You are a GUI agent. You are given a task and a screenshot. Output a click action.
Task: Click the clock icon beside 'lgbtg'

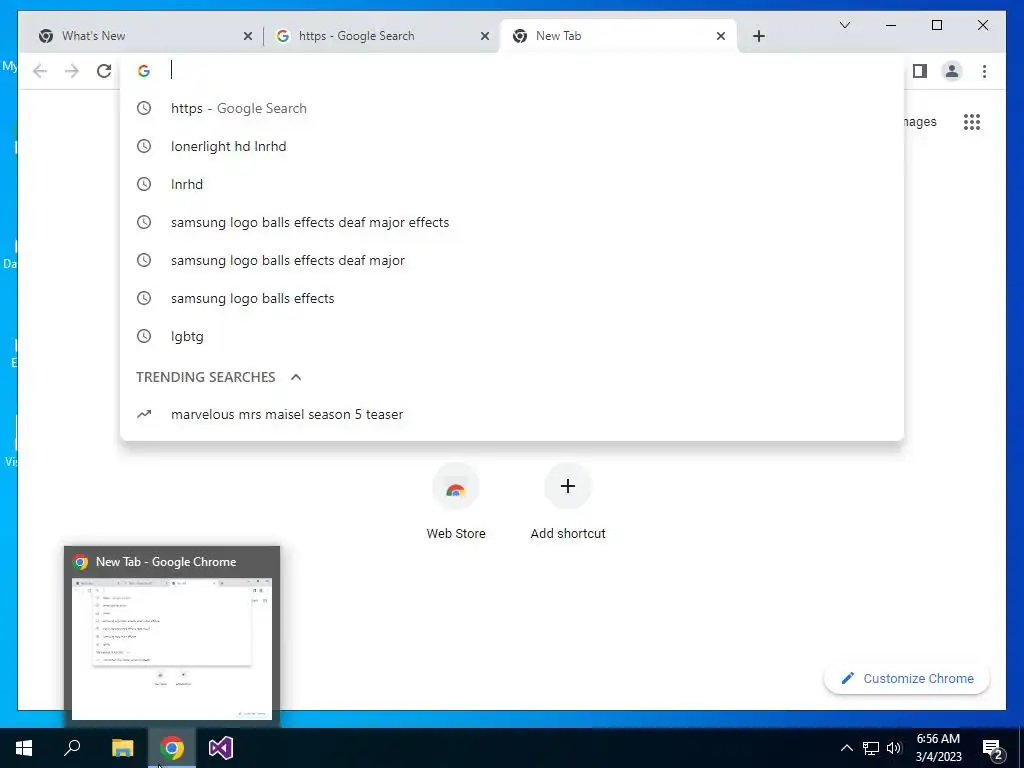(144, 336)
